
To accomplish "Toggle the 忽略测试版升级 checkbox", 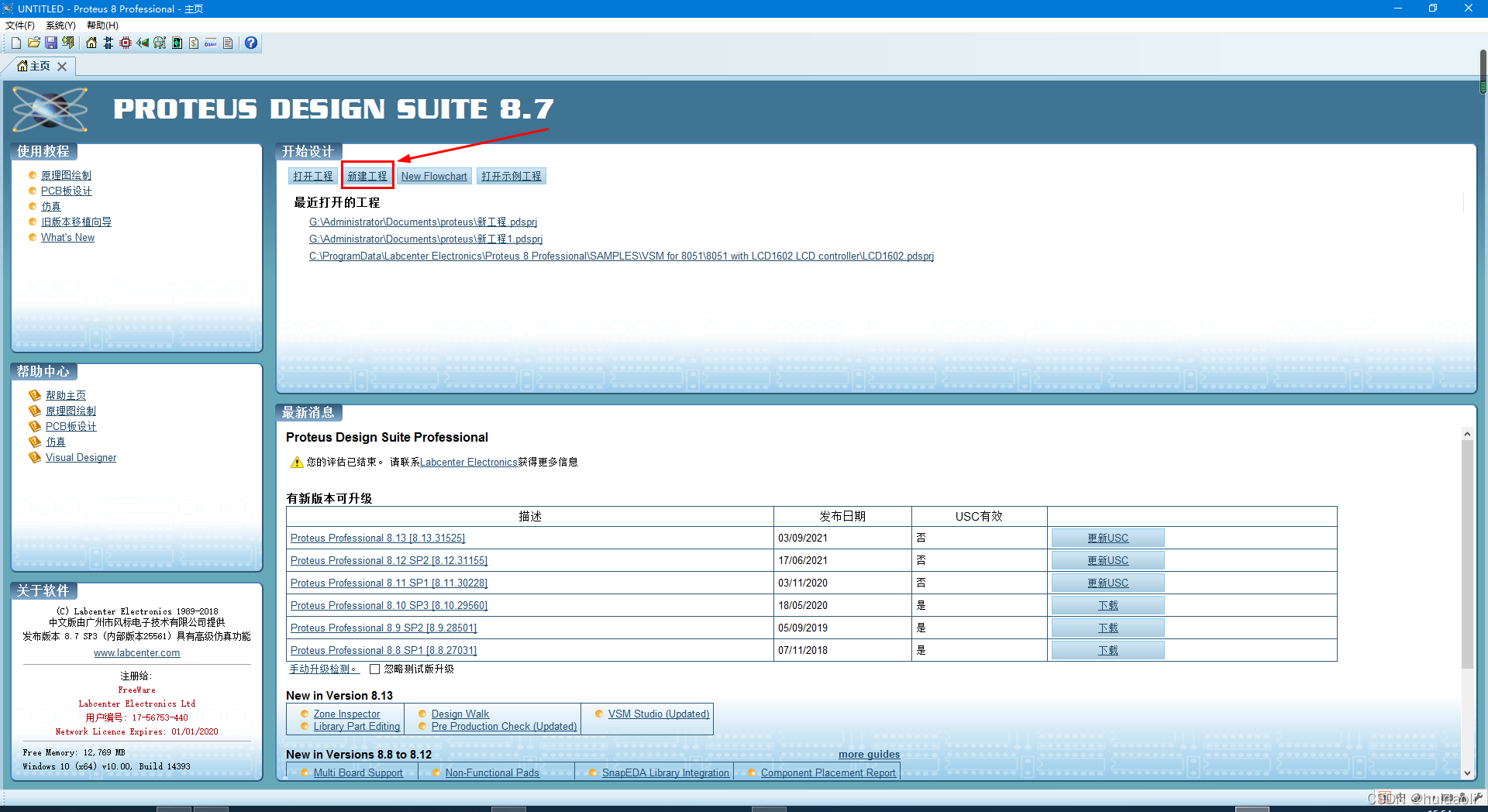I will 374,669.
